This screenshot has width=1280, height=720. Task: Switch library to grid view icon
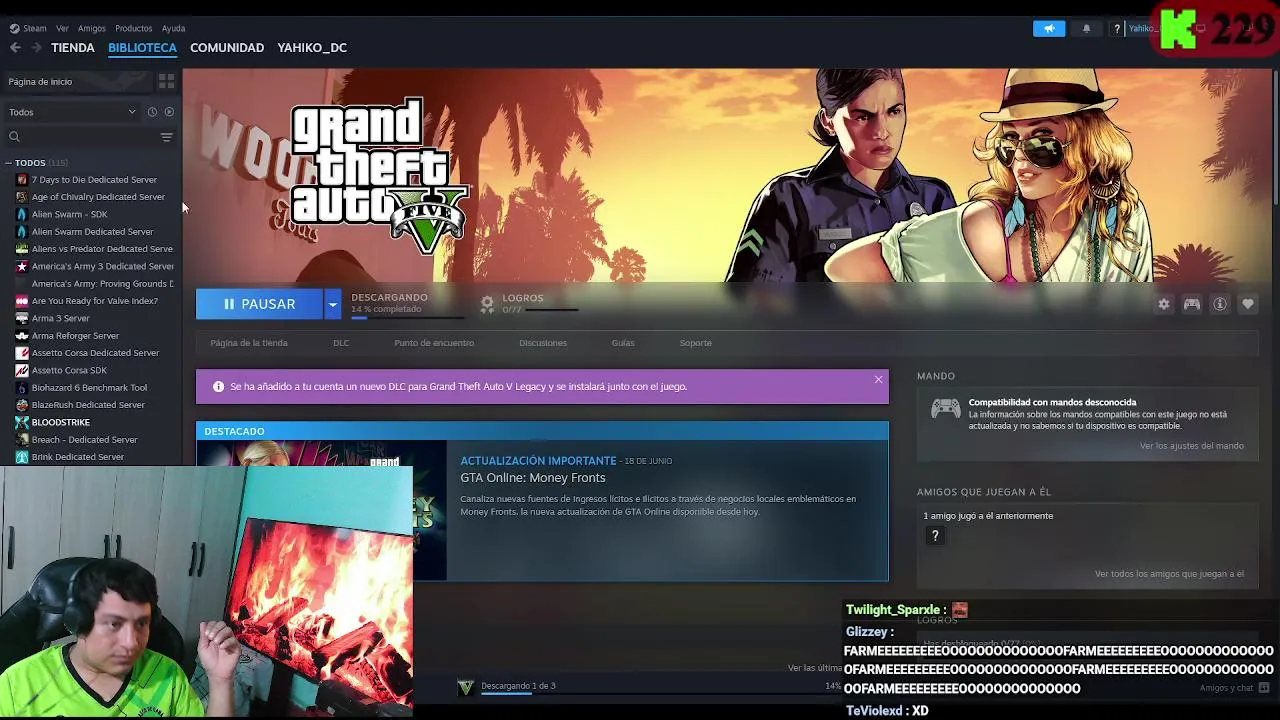(166, 81)
